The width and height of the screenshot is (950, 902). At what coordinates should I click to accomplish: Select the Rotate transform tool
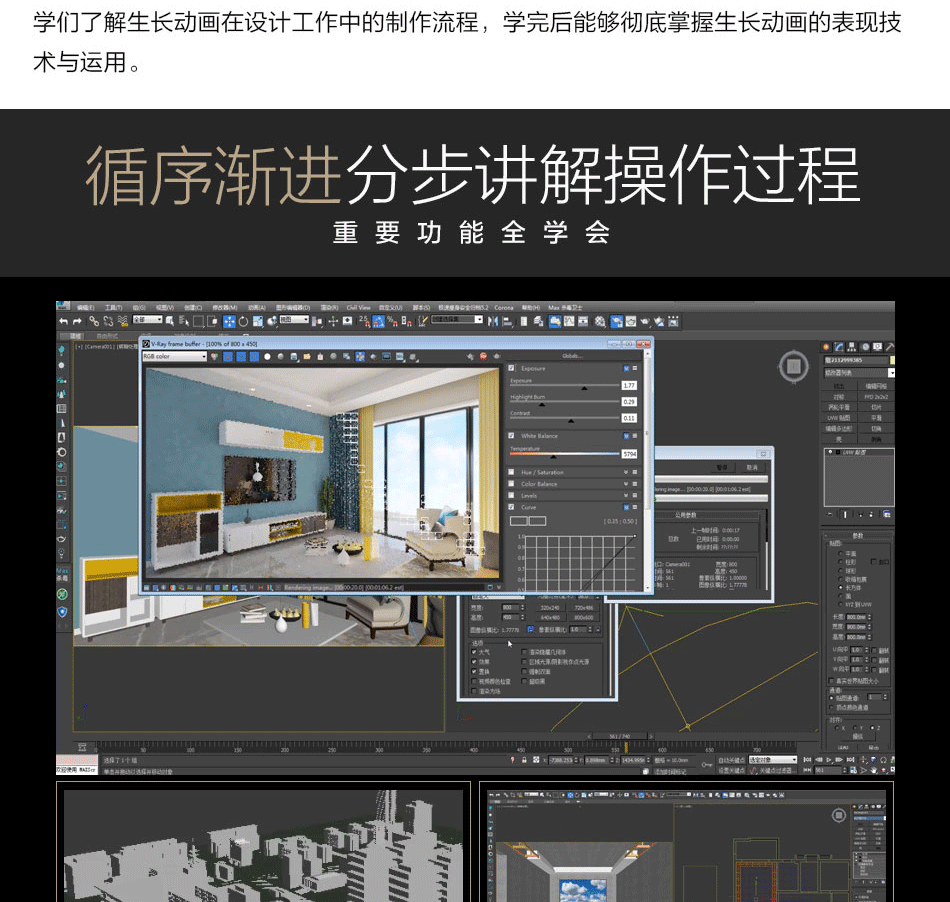[x=243, y=321]
